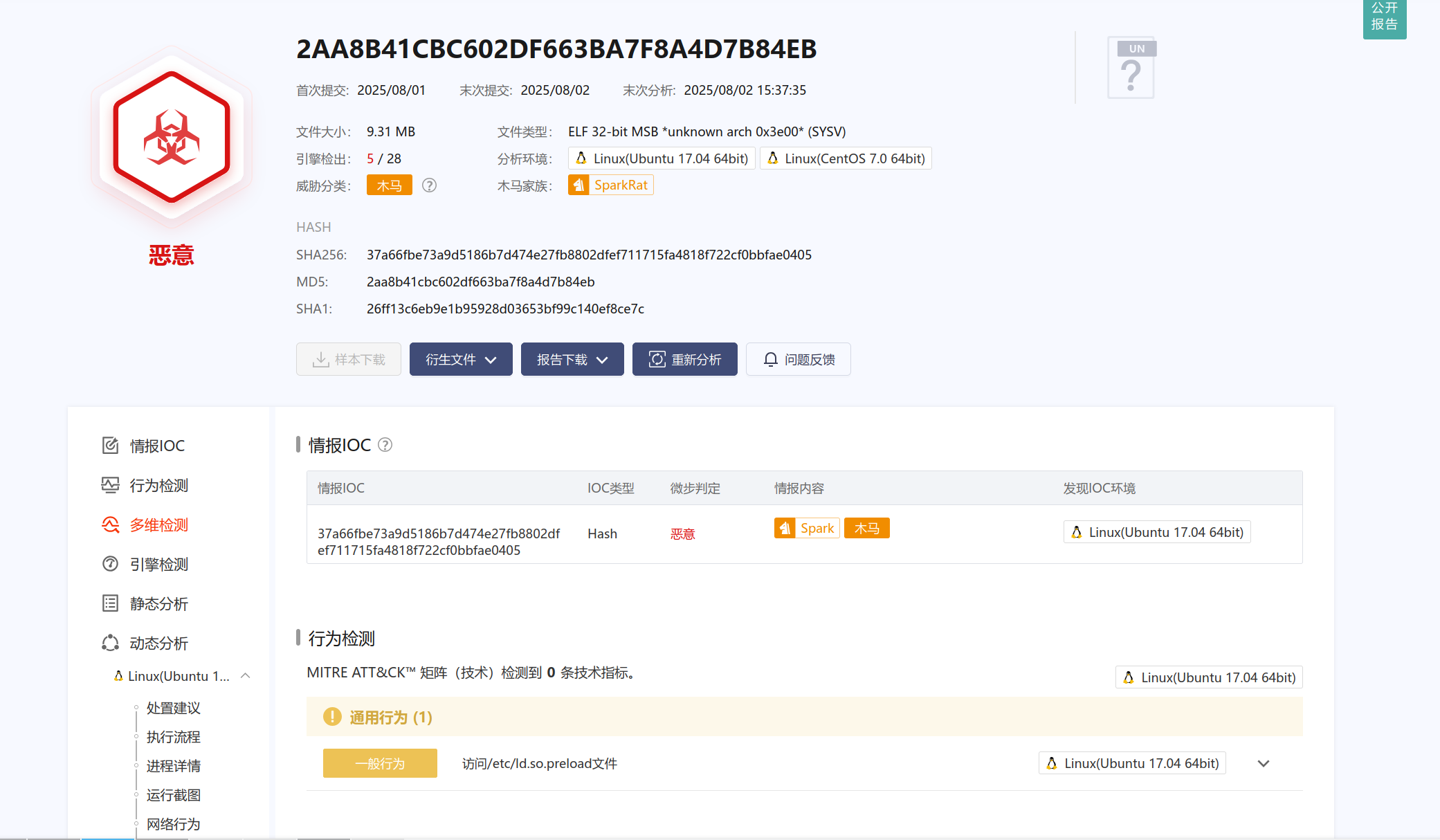This screenshot has width=1440, height=840.
Task: Click the help icon beside 威胁分类
Action: [429, 185]
